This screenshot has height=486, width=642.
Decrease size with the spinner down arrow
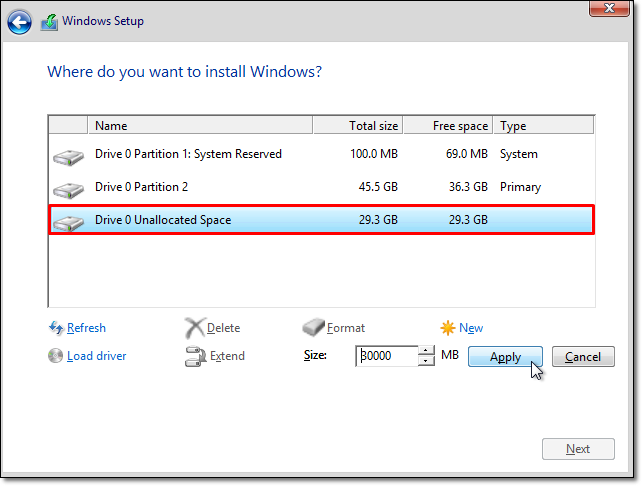[426, 361]
